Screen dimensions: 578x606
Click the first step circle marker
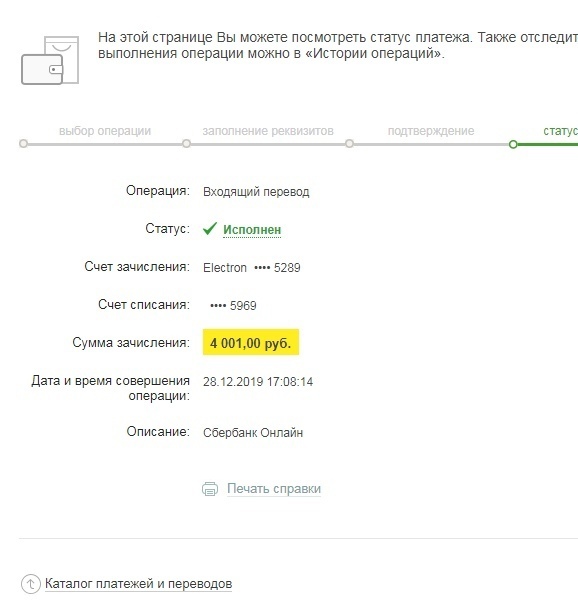pos(23,144)
